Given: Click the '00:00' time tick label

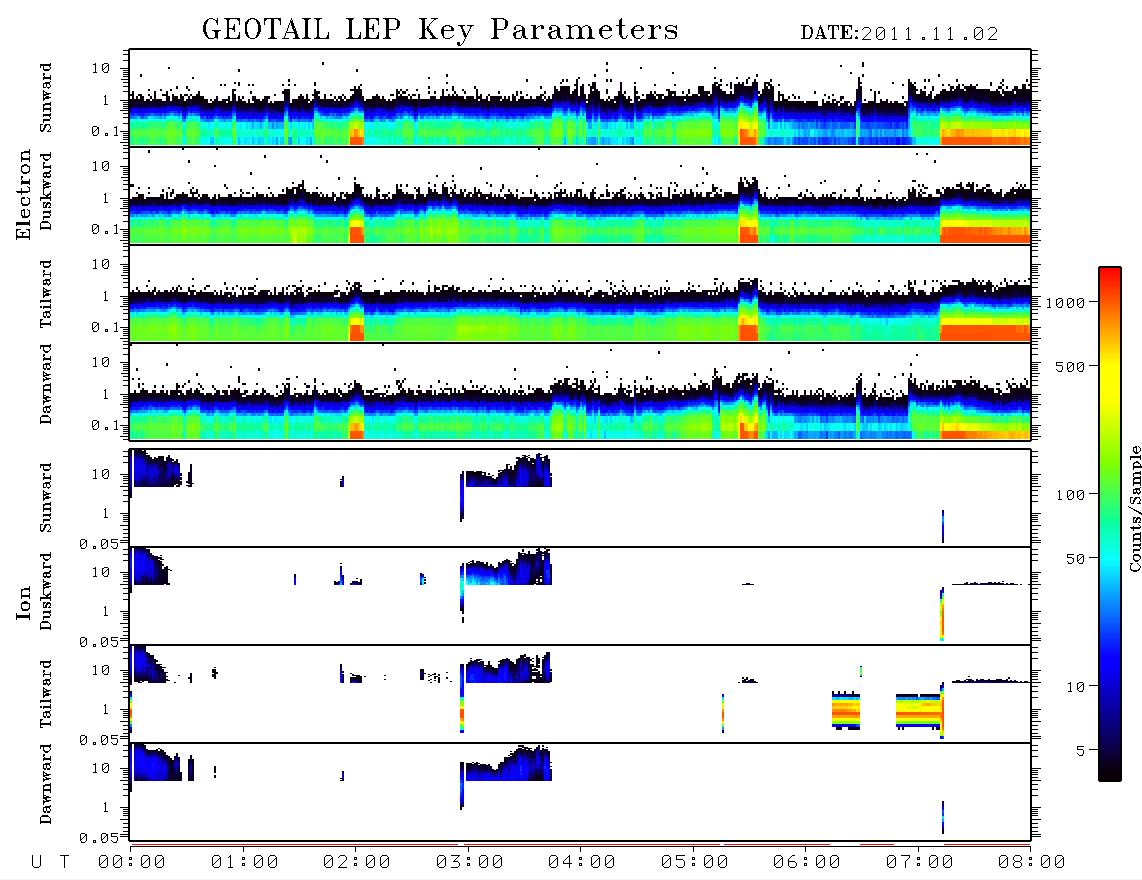Looking at the screenshot, I should (132, 863).
